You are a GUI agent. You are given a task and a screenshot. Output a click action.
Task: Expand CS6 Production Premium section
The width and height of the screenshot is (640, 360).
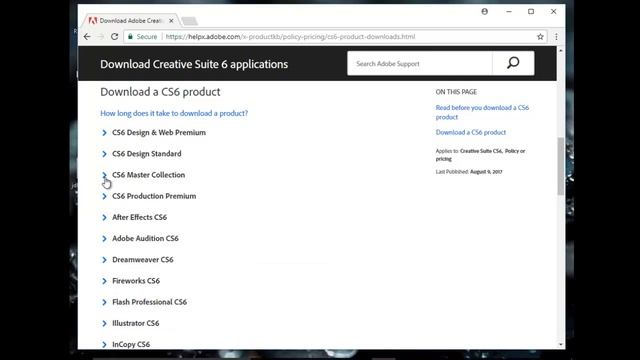[149, 196]
